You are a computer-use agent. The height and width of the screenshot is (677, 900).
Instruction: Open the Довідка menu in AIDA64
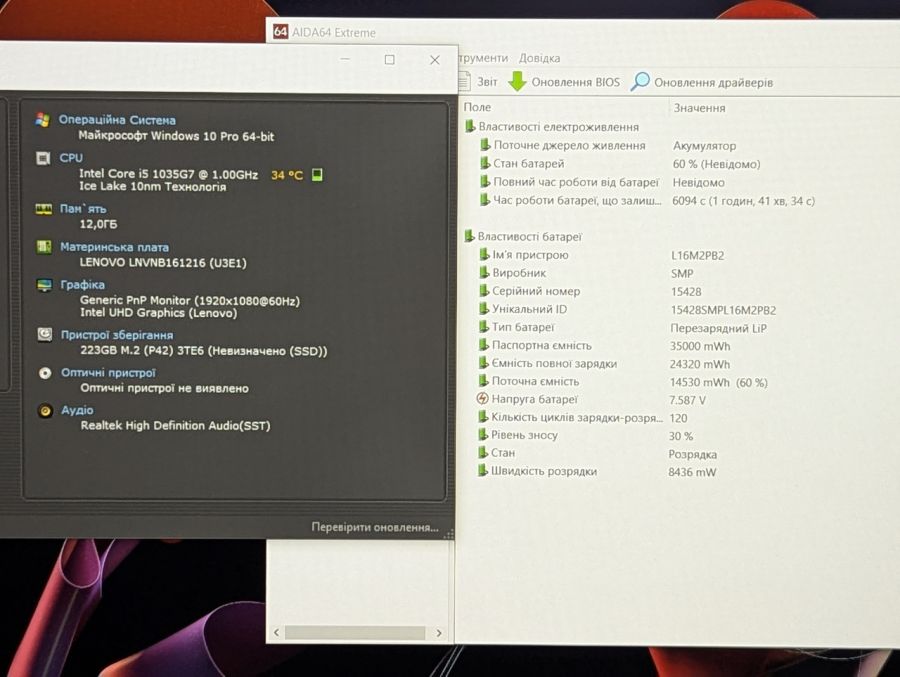539,58
